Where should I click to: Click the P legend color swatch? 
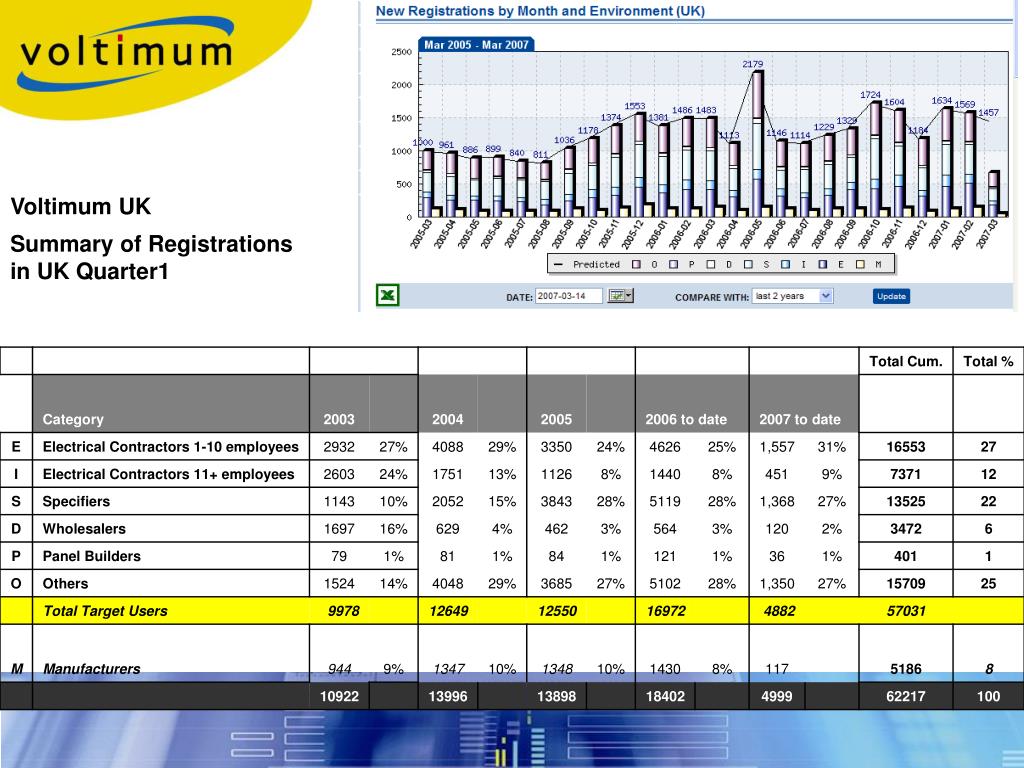[x=674, y=264]
